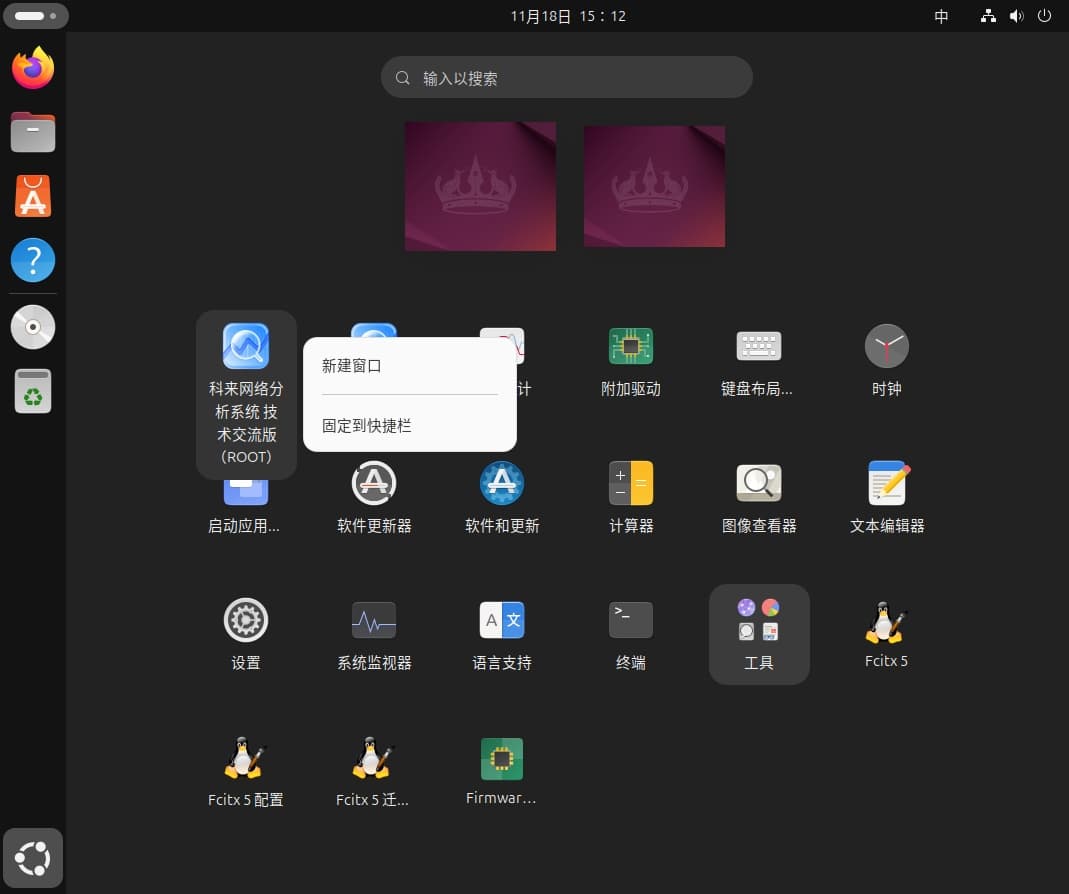Open Firefox from the dock
1069x894 pixels.
[33, 68]
